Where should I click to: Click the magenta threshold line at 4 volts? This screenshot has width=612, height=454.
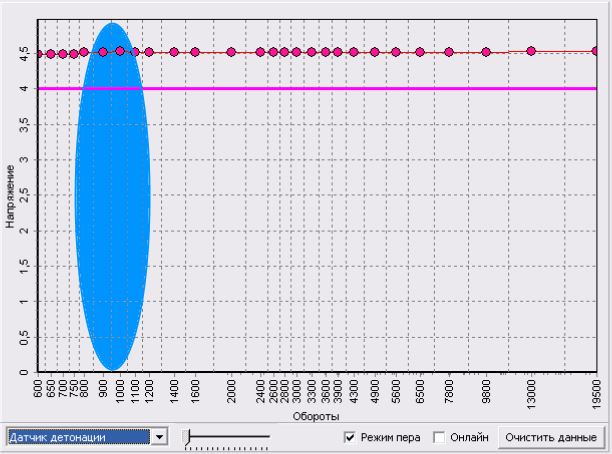(351, 89)
